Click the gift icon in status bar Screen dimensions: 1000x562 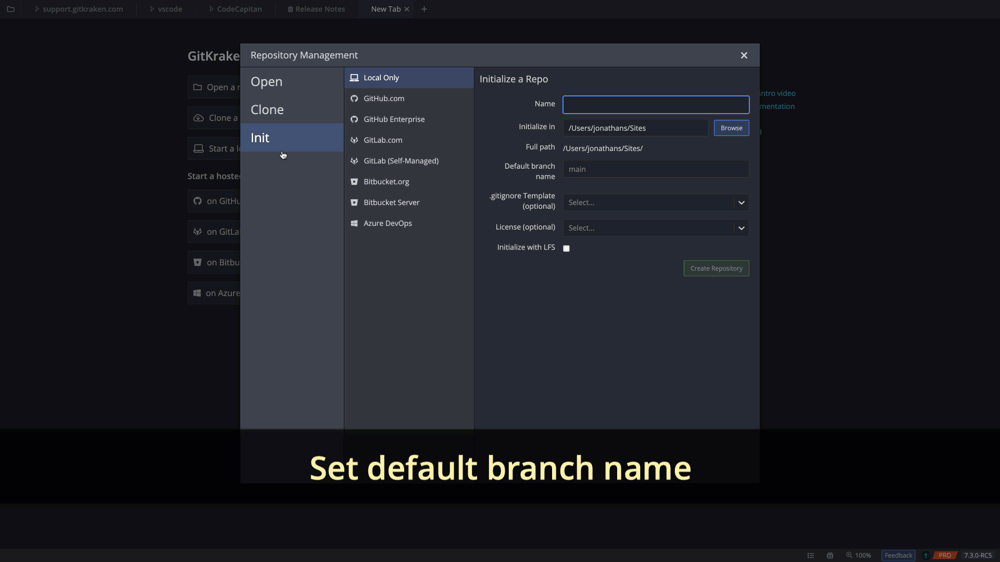830,556
